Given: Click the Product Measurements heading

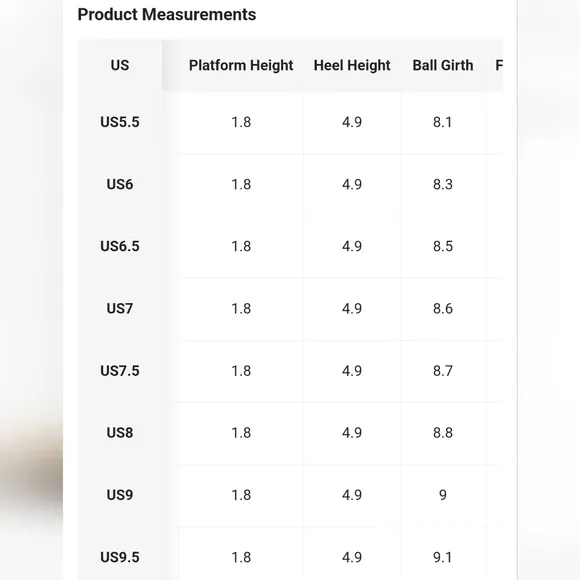Looking at the screenshot, I should click(167, 15).
